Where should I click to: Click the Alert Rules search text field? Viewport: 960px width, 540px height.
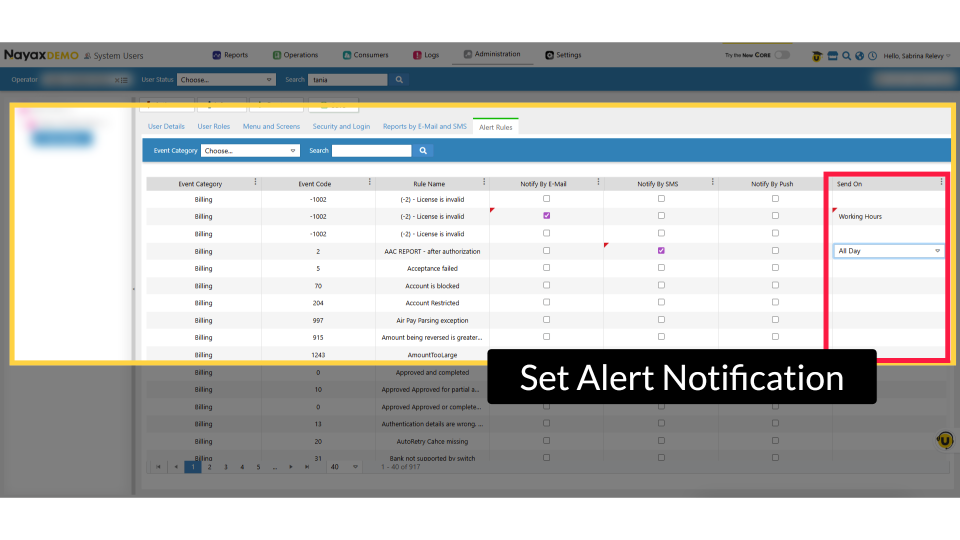click(371, 151)
